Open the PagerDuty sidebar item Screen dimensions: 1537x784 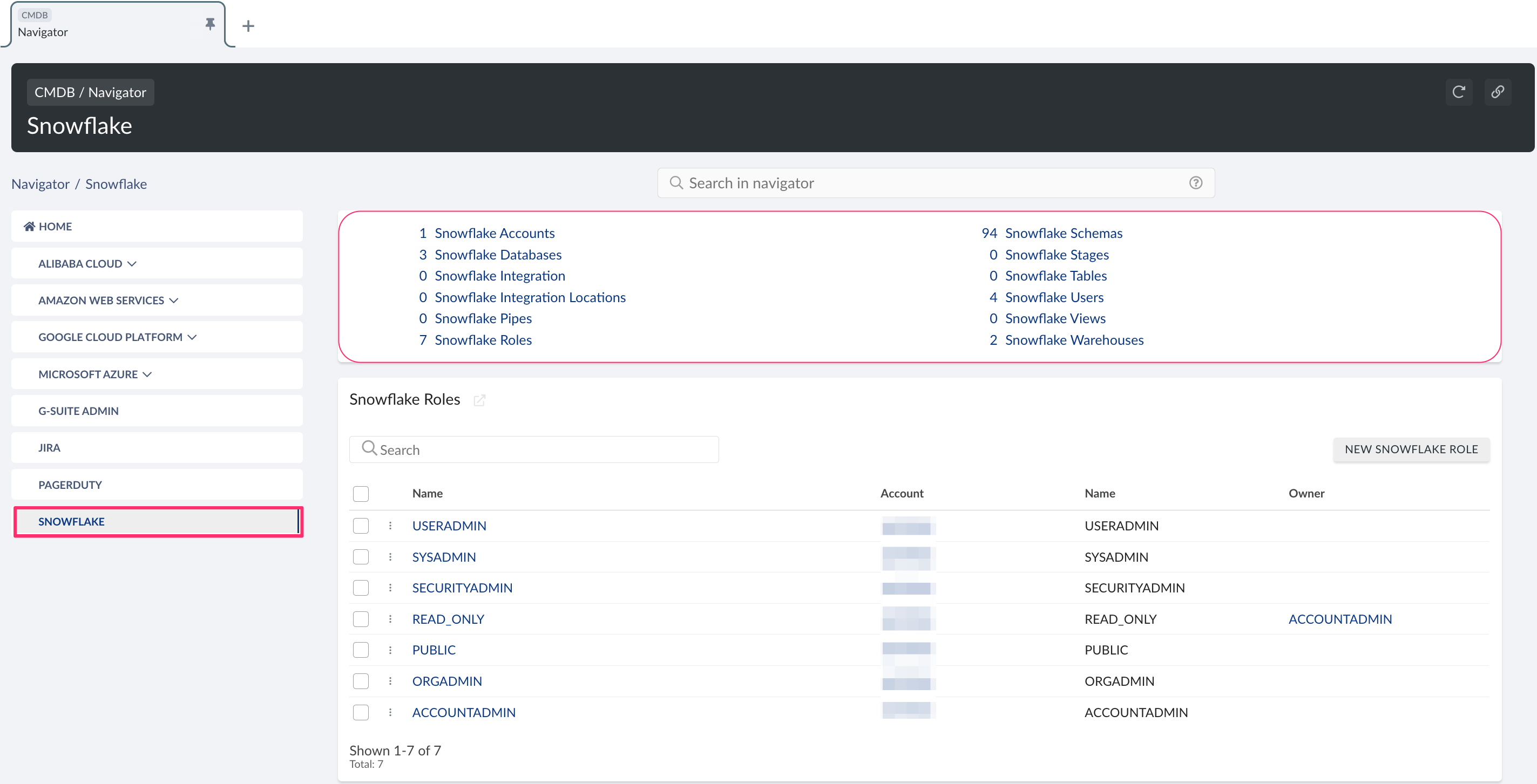coord(70,485)
